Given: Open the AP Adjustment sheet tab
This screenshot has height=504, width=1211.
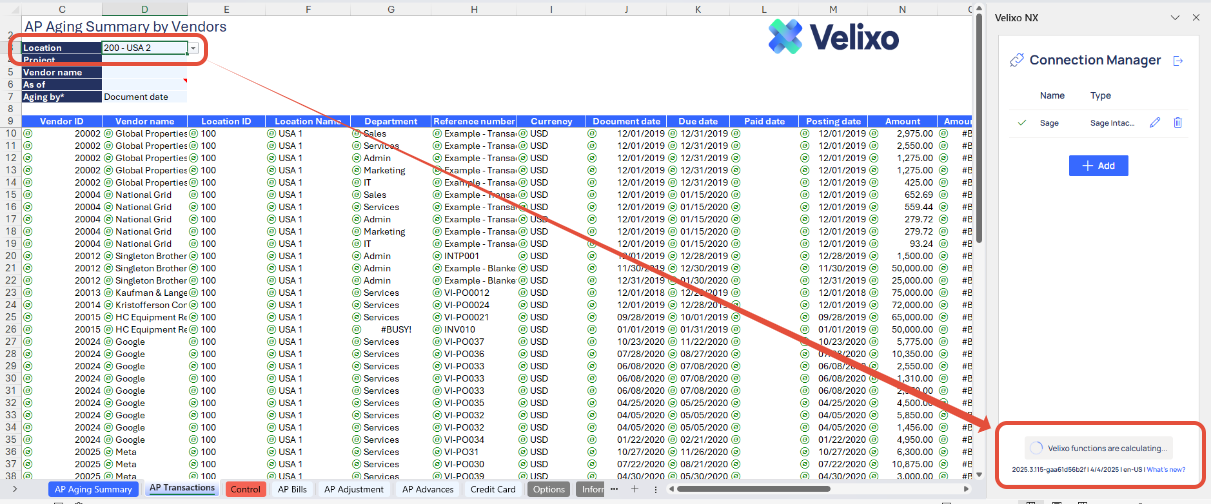Looking at the screenshot, I should [353, 489].
